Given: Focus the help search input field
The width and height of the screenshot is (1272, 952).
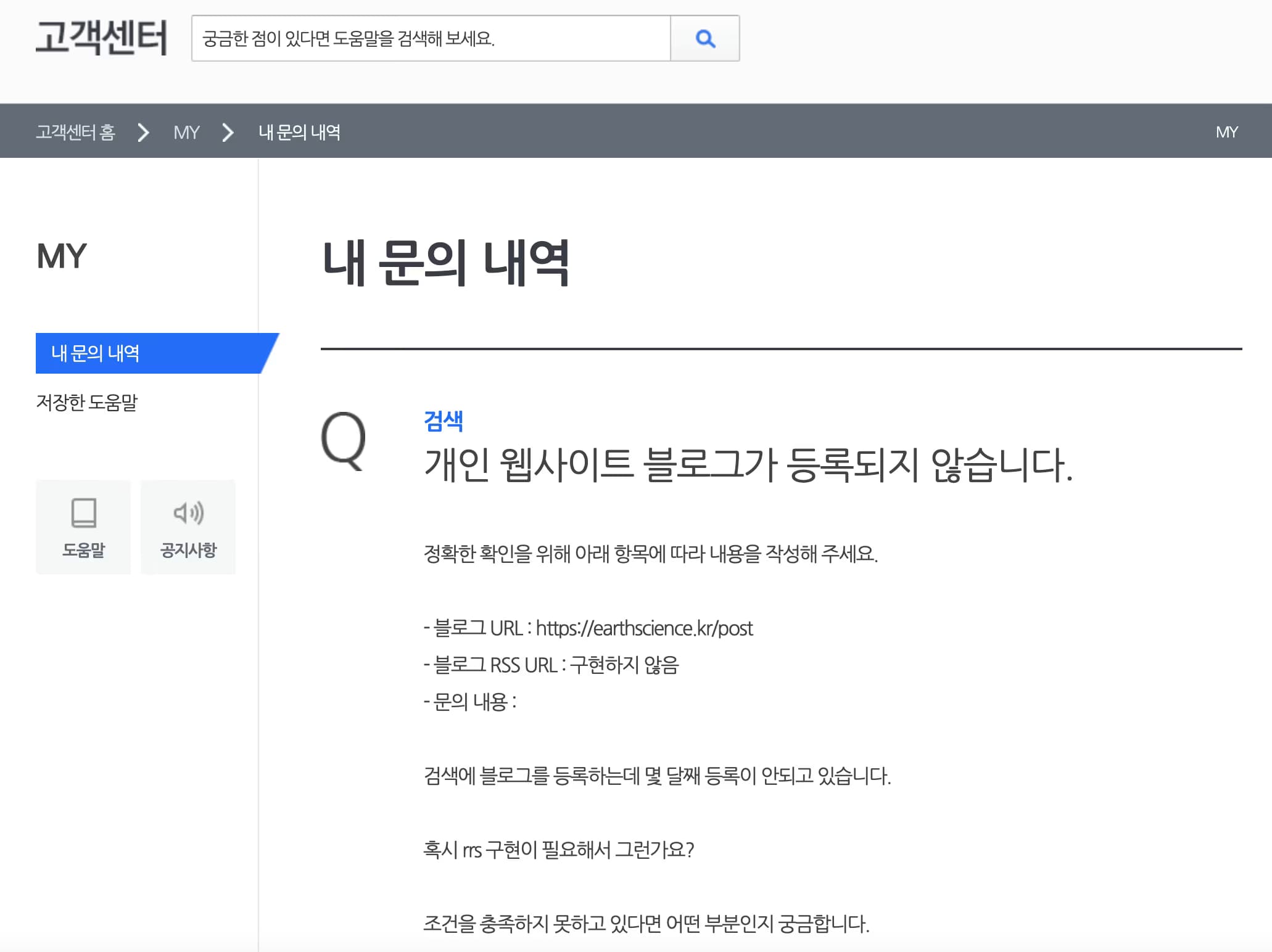Looking at the screenshot, I should (x=431, y=38).
